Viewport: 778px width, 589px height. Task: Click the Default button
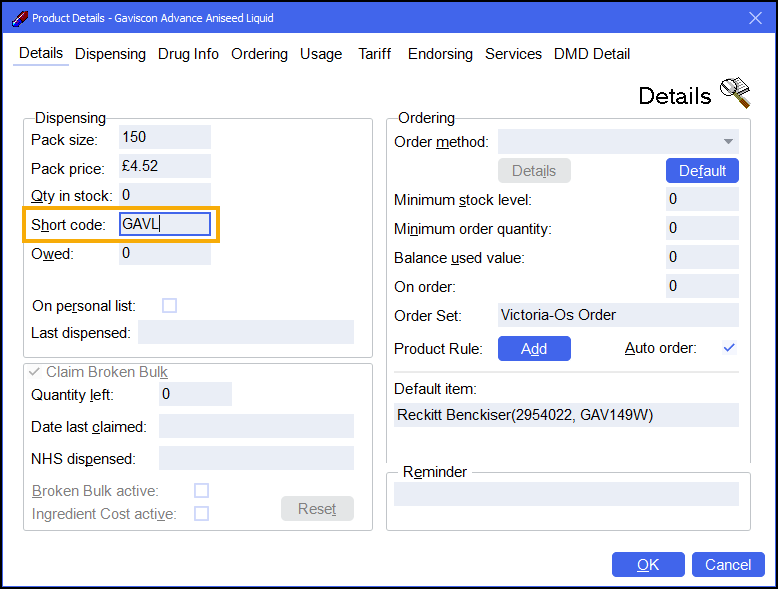tap(702, 171)
